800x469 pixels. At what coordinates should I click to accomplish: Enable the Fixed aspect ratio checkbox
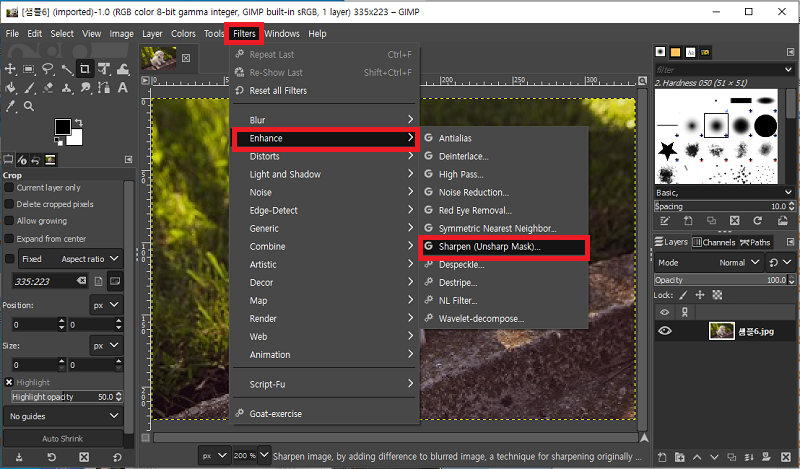(9, 259)
